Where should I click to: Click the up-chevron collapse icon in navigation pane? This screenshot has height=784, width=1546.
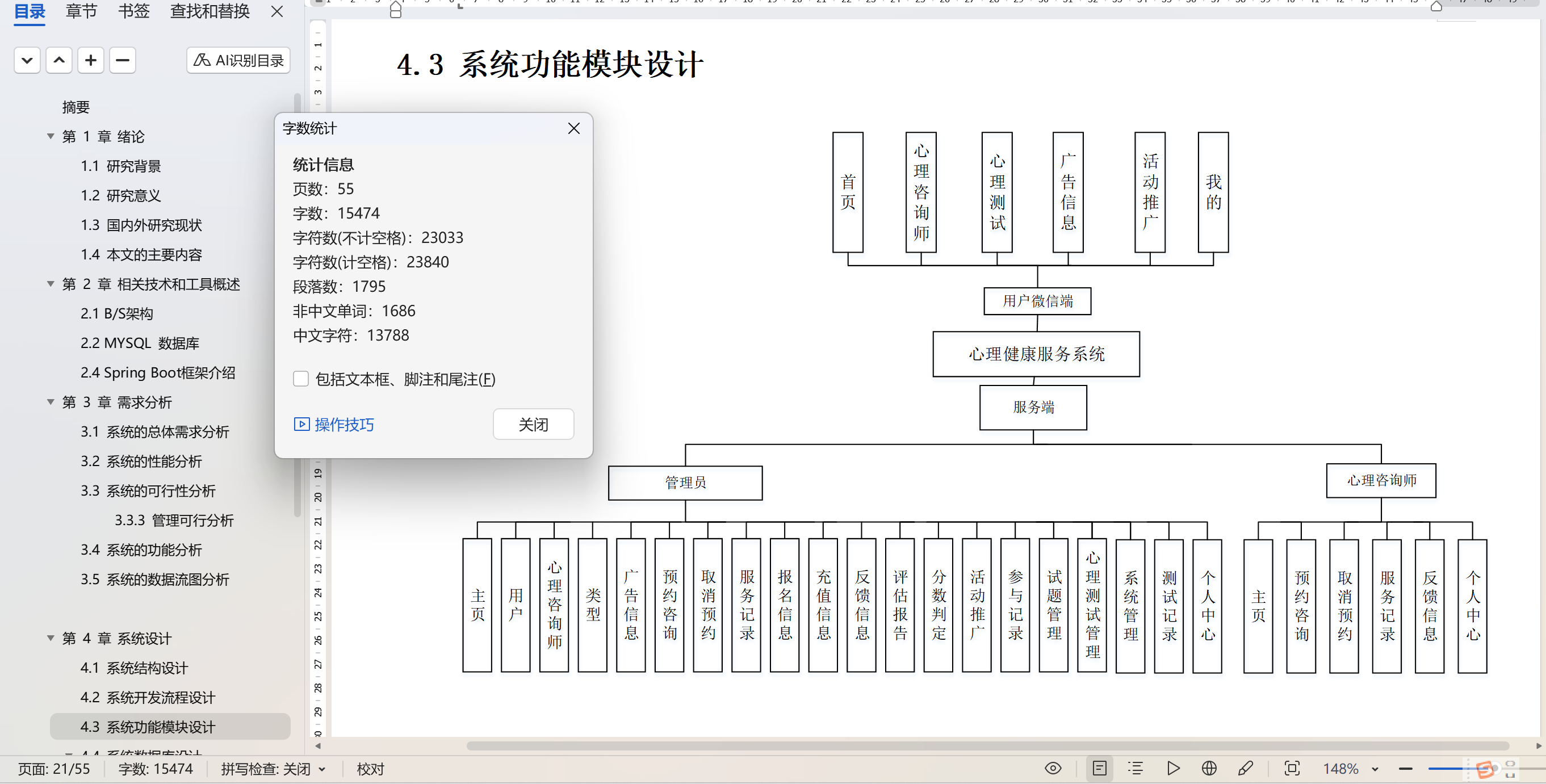point(59,61)
